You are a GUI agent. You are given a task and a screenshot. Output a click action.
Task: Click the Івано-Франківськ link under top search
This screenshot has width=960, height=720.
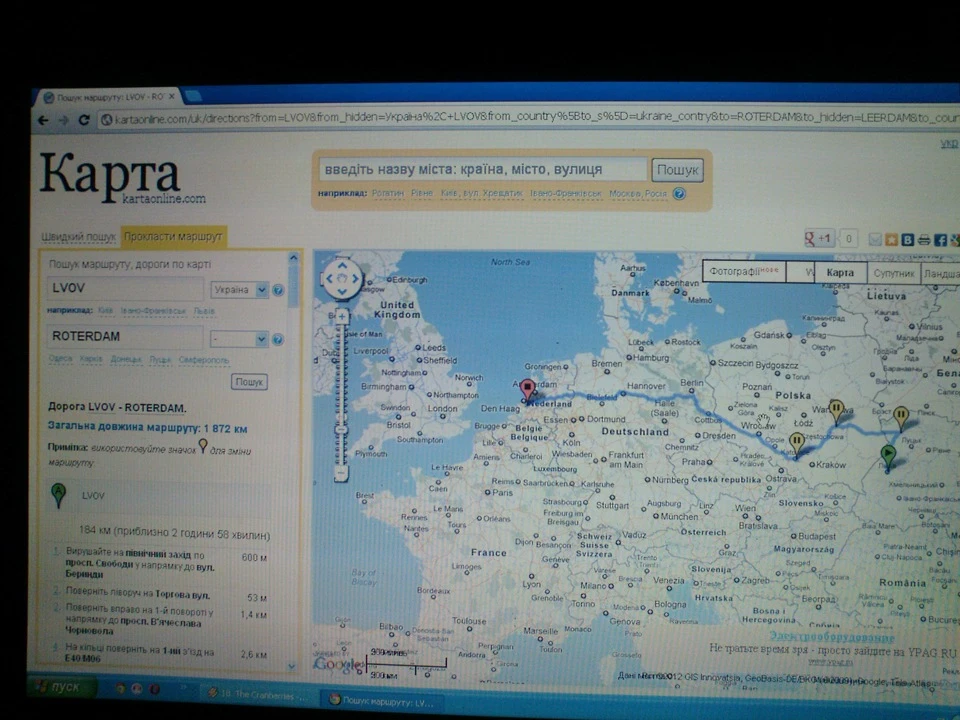[566, 193]
